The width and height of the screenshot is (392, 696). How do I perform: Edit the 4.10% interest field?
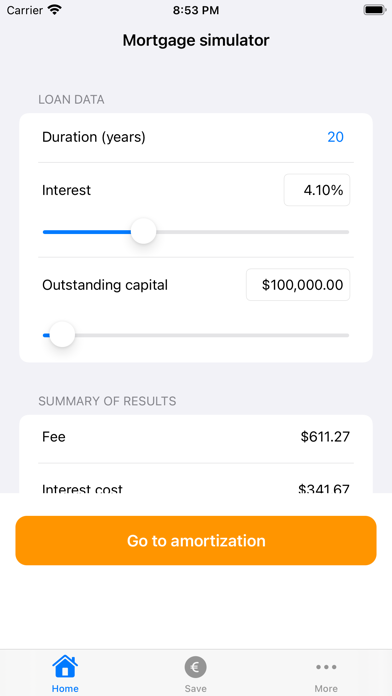[317, 190]
